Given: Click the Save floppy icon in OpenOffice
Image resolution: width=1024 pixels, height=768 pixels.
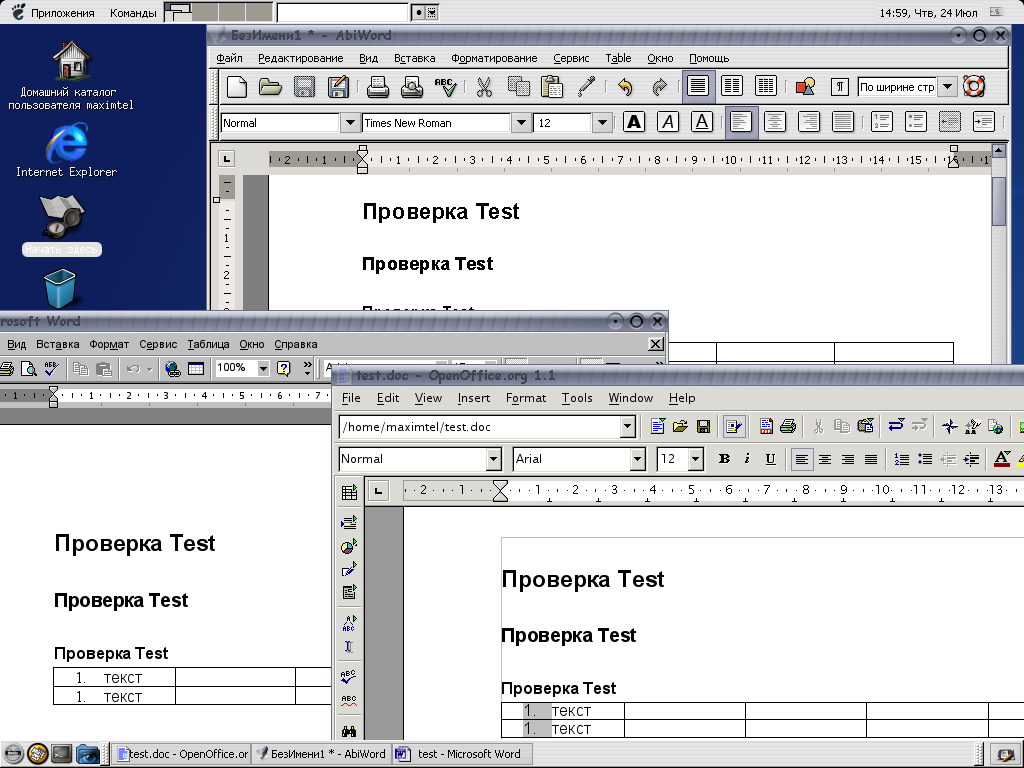Looking at the screenshot, I should tap(703, 427).
